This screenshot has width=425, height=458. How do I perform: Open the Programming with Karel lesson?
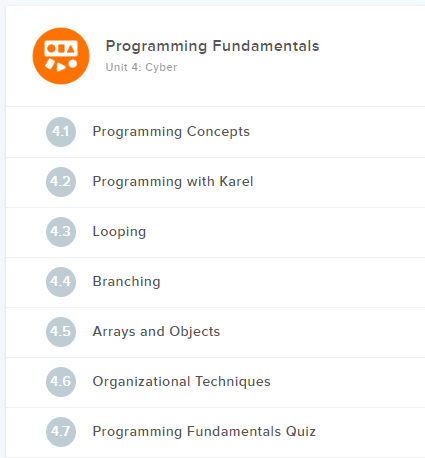pos(173,182)
